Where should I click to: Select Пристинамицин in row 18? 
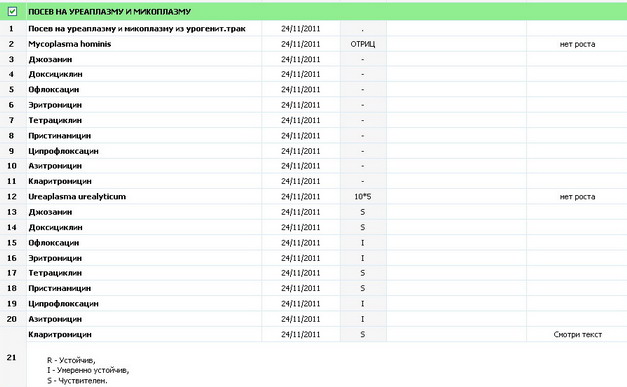point(60,288)
